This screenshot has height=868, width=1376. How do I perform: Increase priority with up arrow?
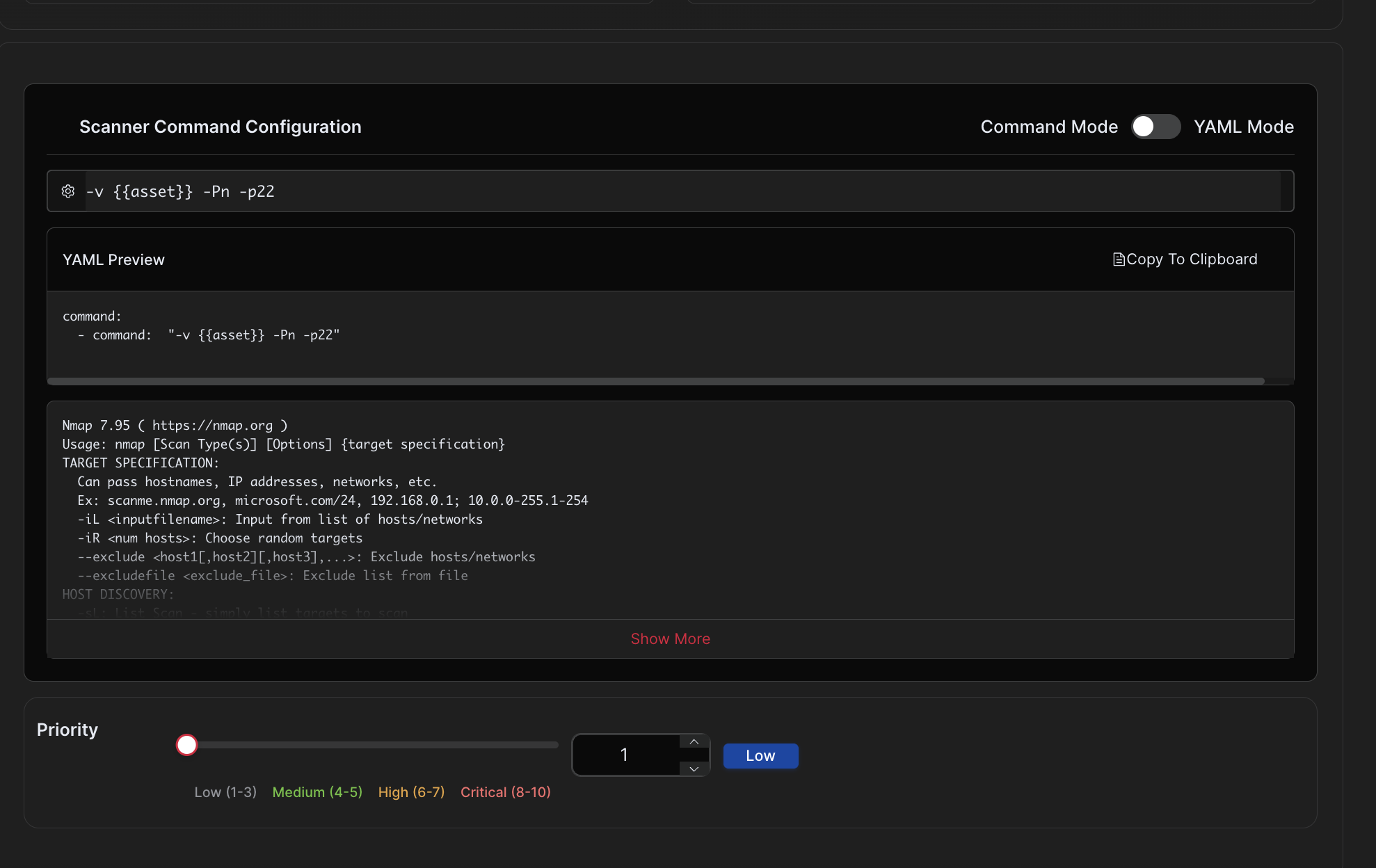[694, 742]
